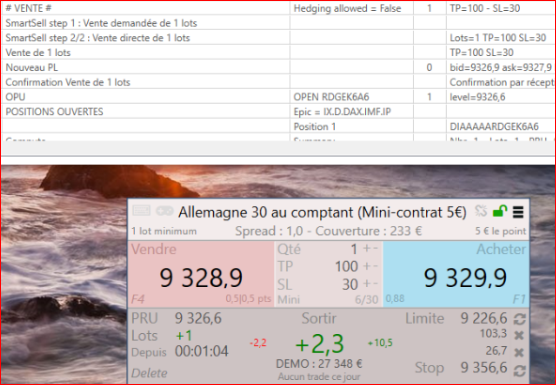Select the 'Vente de 1 lots' log row
Image resolution: width=556 pixels, height=385 pixels.
click(x=145, y=52)
